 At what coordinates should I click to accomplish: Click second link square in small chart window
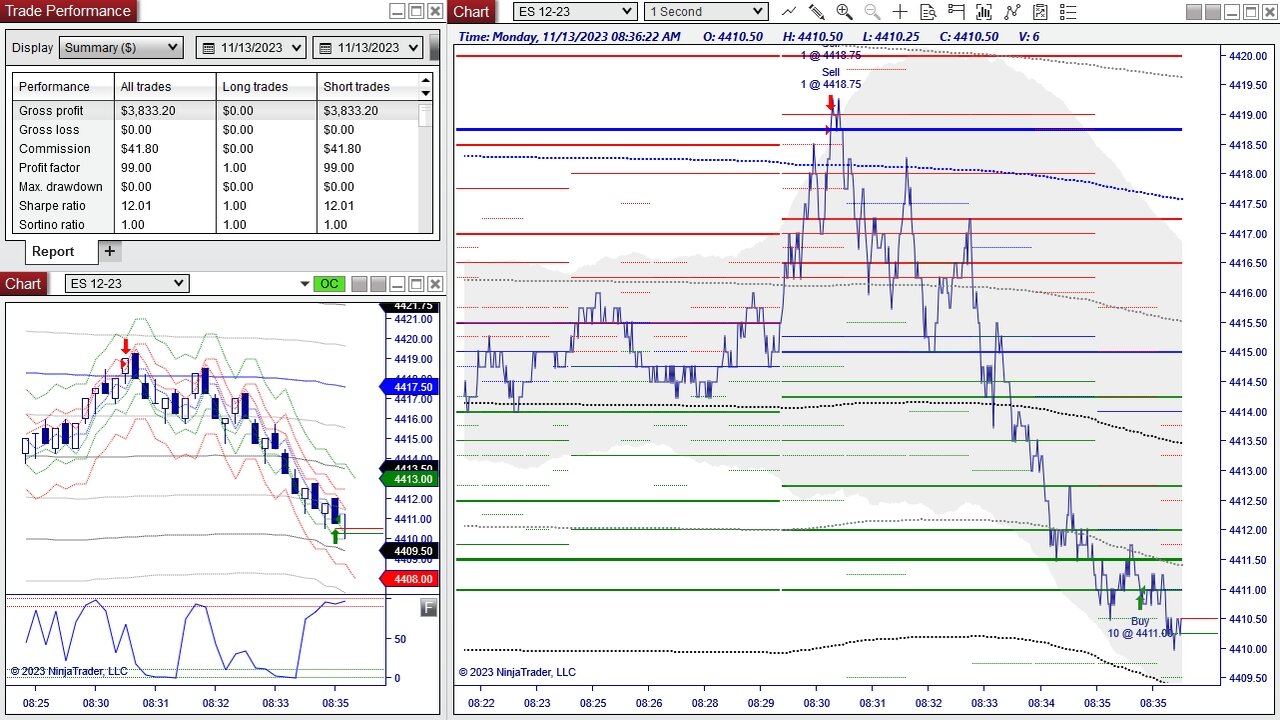point(377,284)
